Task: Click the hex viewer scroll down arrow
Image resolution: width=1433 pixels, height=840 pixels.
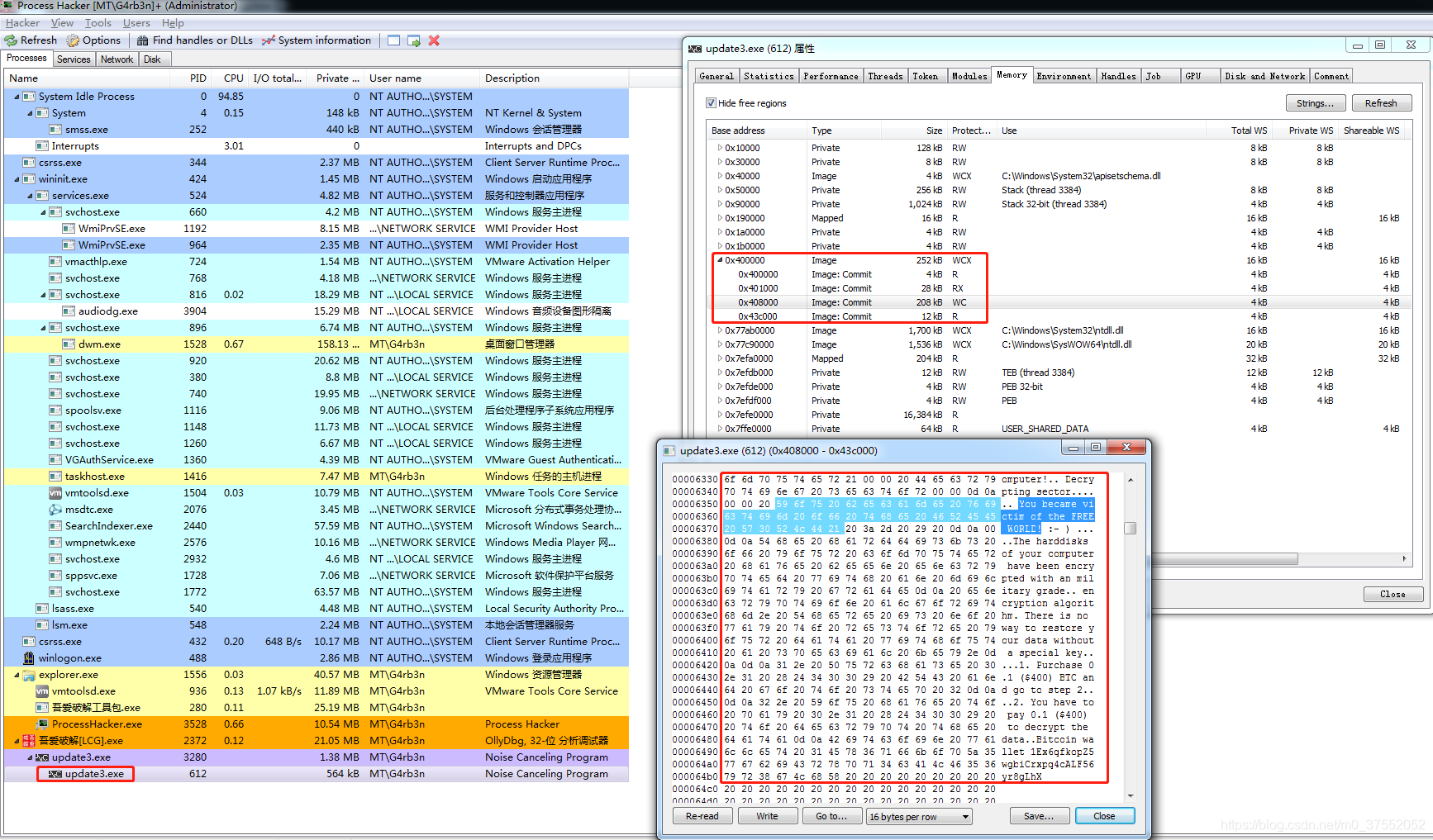Action: click(1130, 796)
